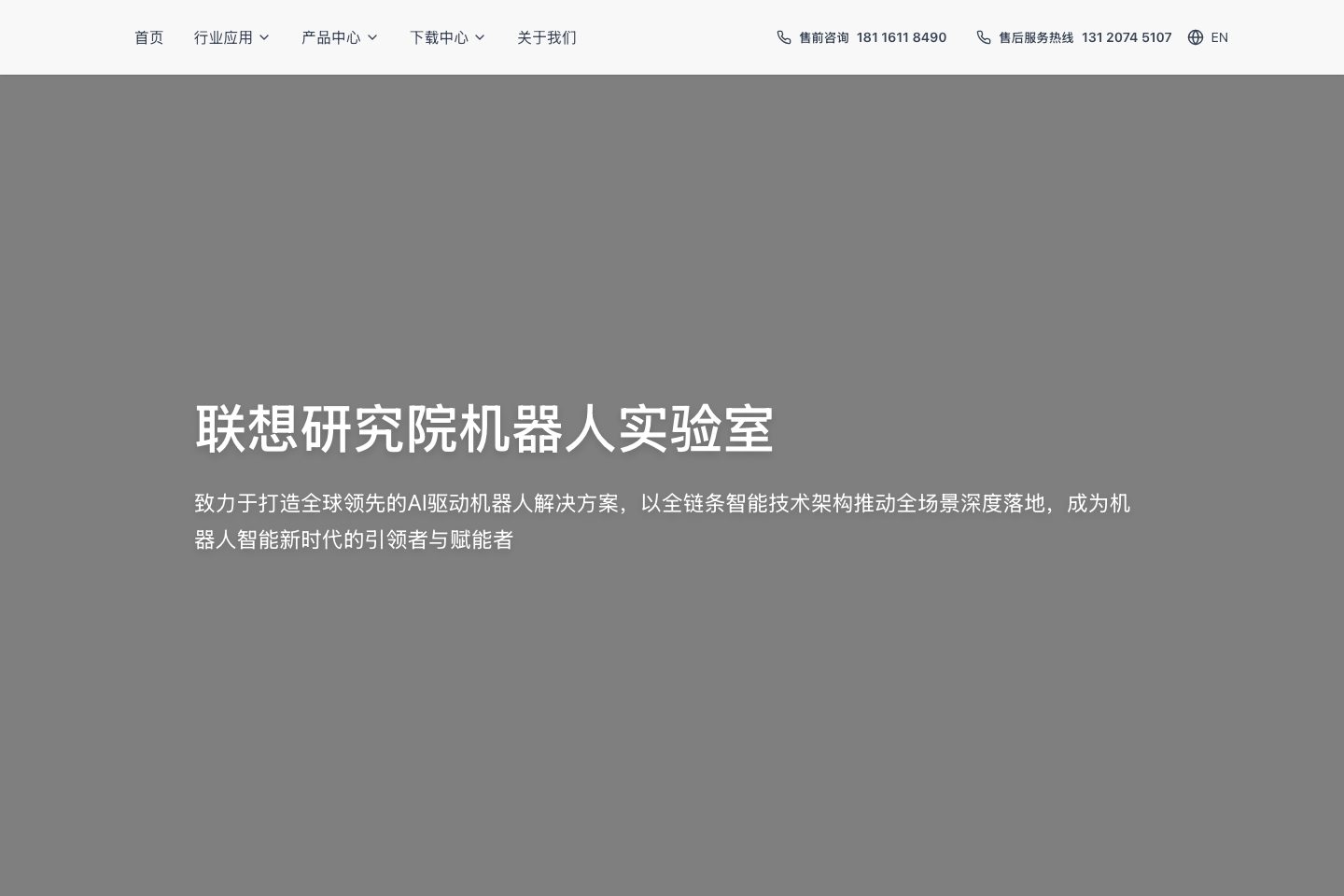The width and height of the screenshot is (1344, 896).
Task: Click the 售后服务热线 label text
Action: 1036,37
